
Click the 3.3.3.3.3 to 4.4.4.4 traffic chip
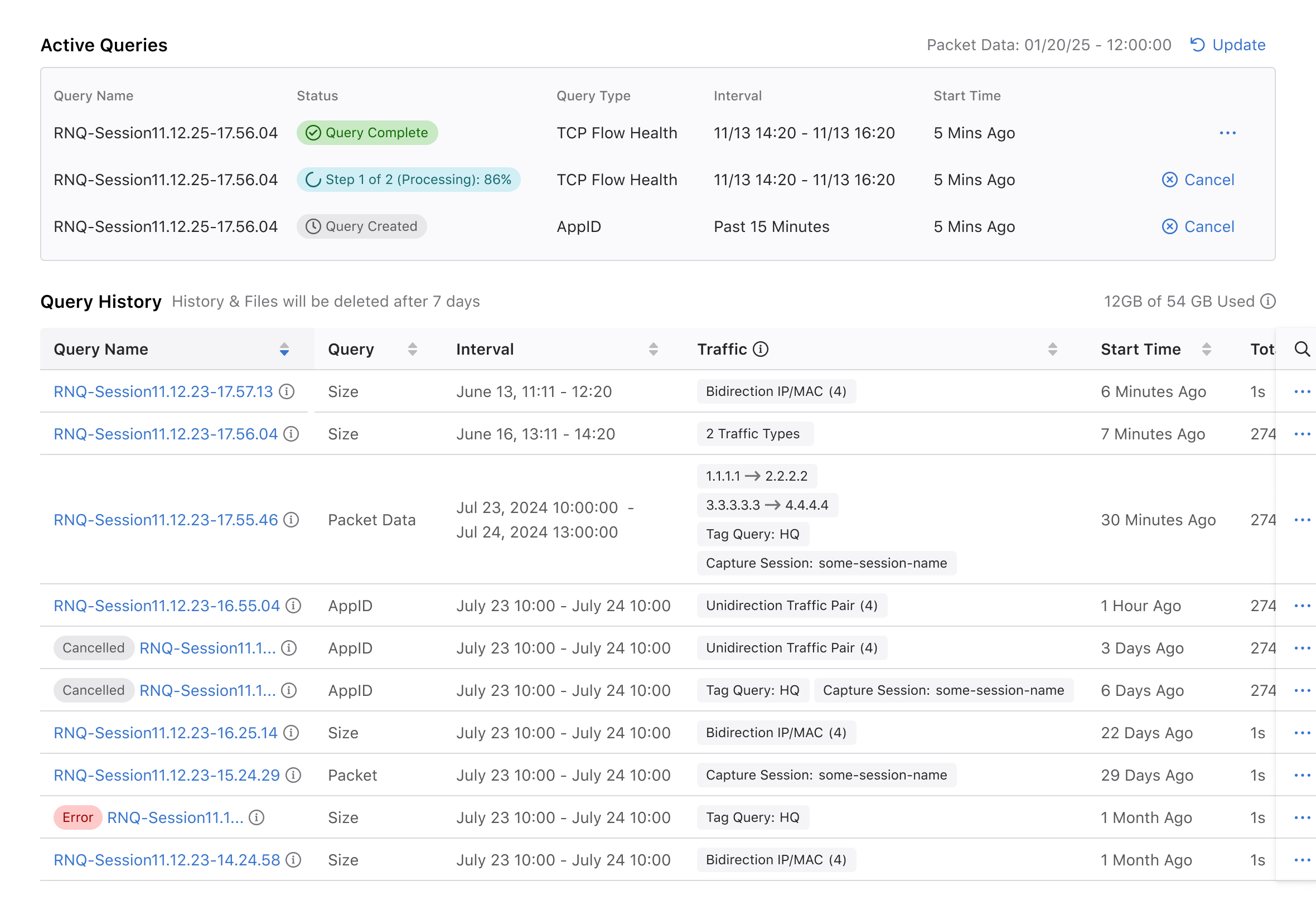coord(767,505)
